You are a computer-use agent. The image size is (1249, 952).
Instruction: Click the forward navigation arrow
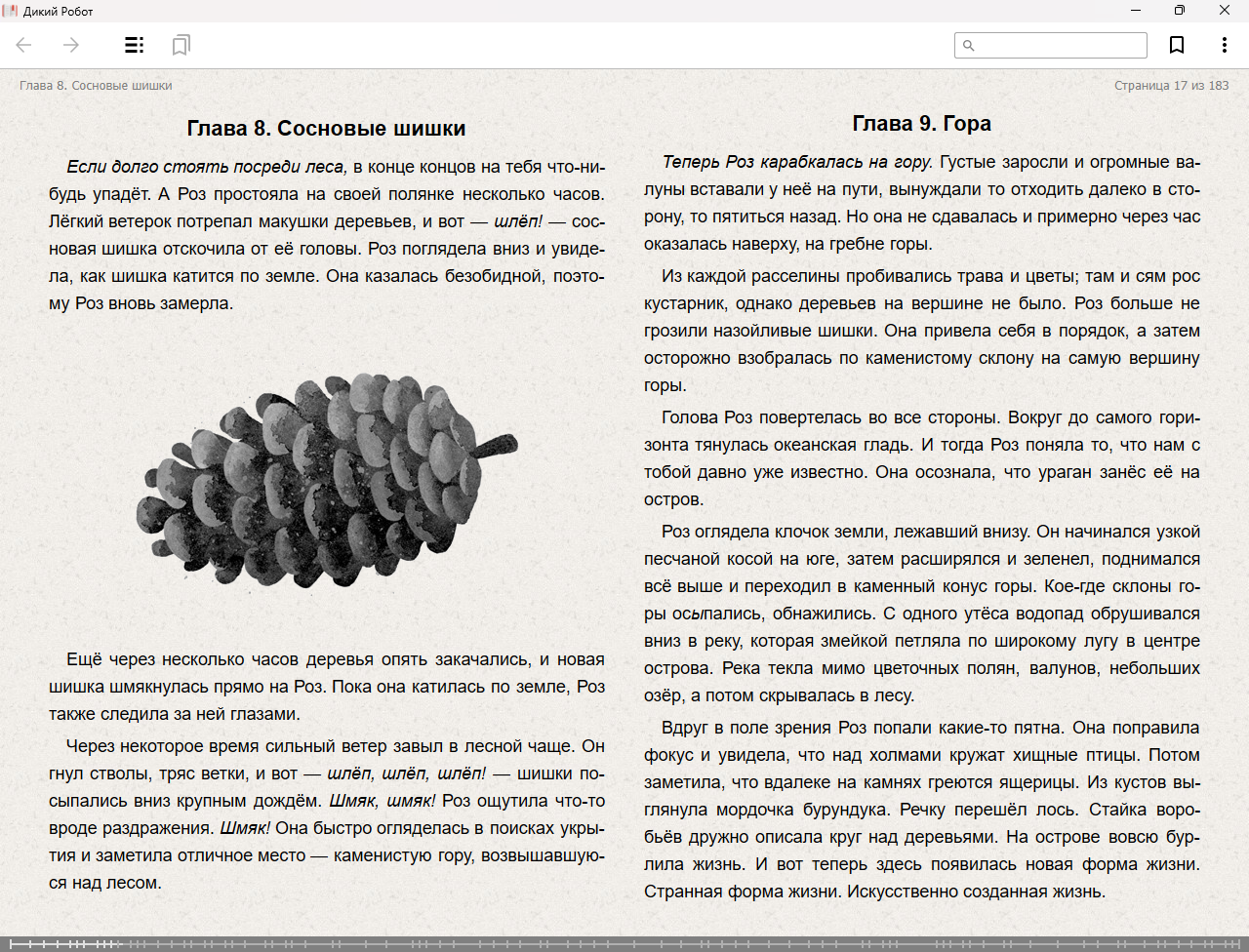pos(71,45)
